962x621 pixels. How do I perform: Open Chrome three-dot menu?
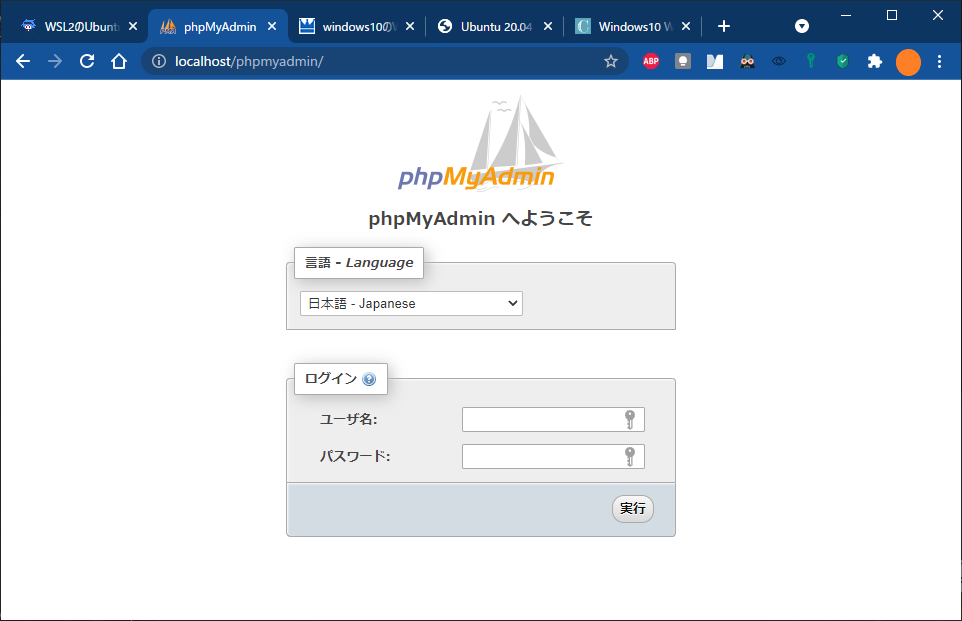pos(939,61)
